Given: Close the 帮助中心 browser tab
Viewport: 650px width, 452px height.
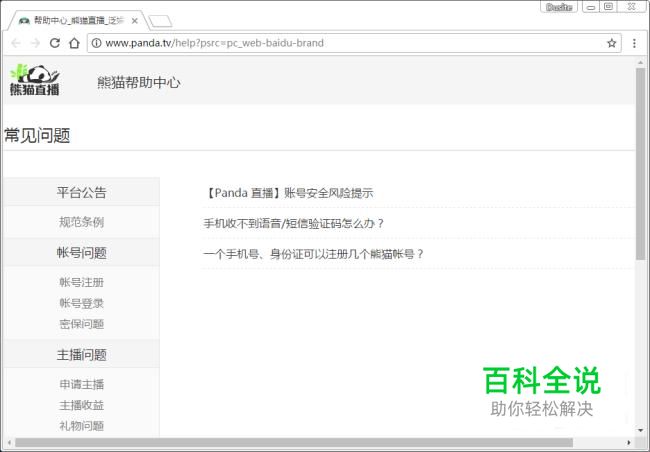Looking at the screenshot, I should coord(134,21).
